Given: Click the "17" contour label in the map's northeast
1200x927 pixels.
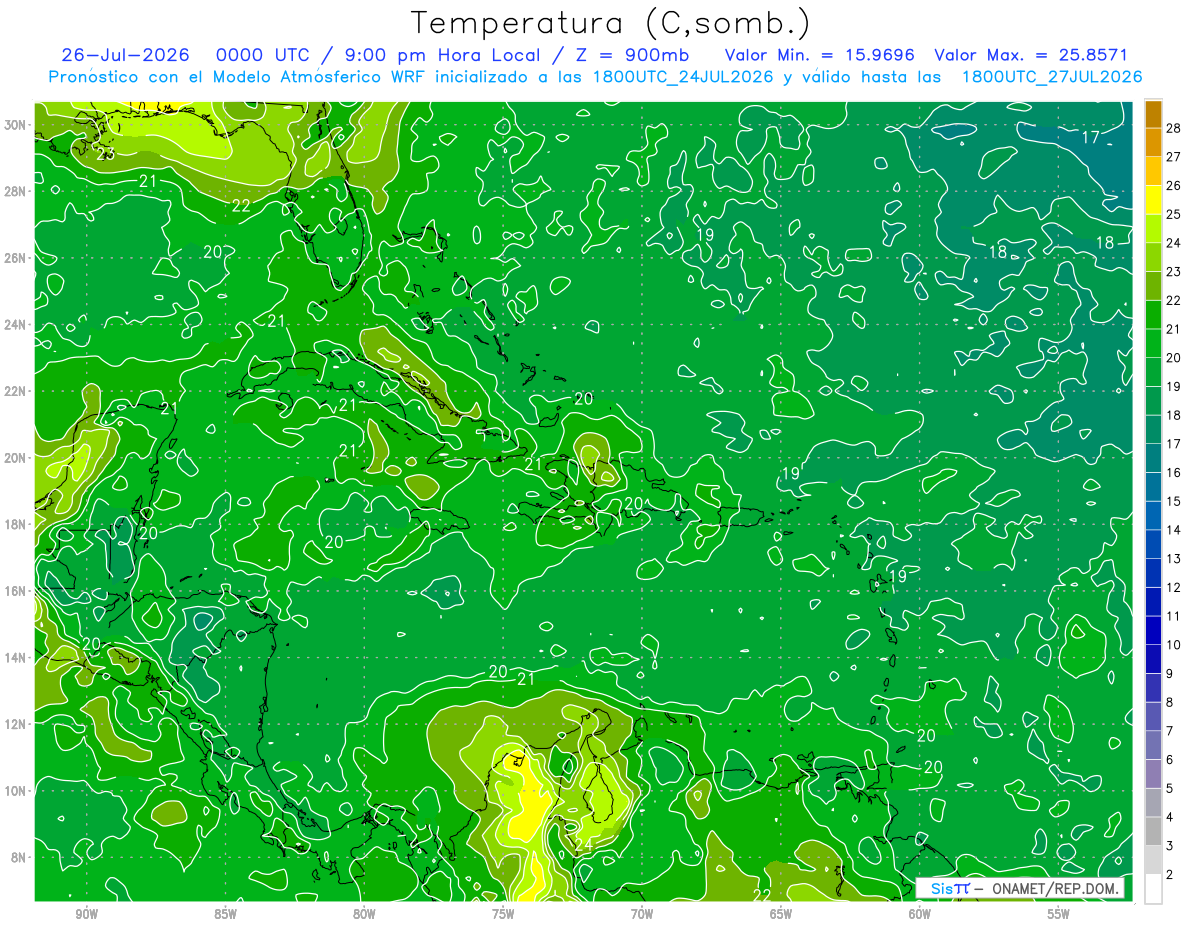Looking at the screenshot, I should point(1091,137).
